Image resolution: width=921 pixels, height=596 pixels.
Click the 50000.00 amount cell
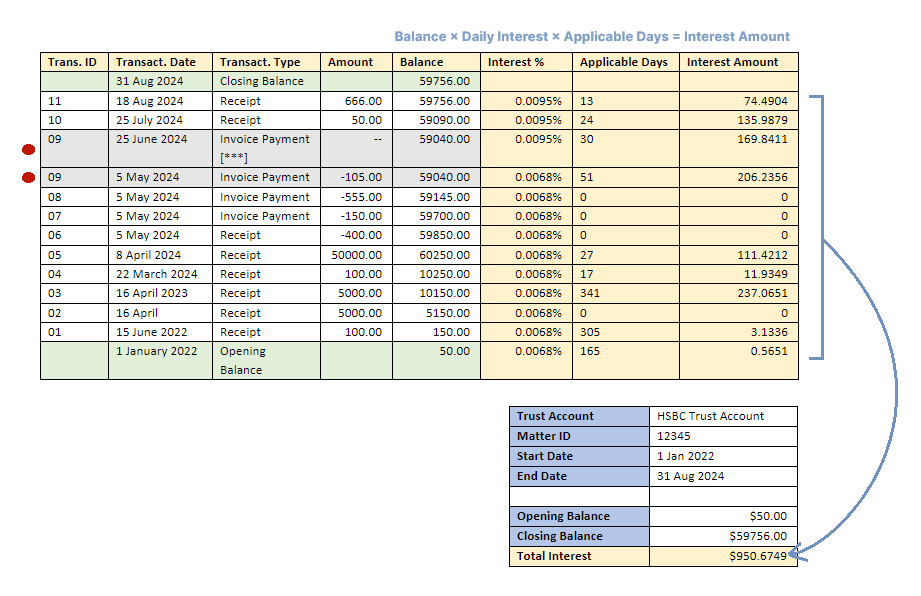click(357, 255)
